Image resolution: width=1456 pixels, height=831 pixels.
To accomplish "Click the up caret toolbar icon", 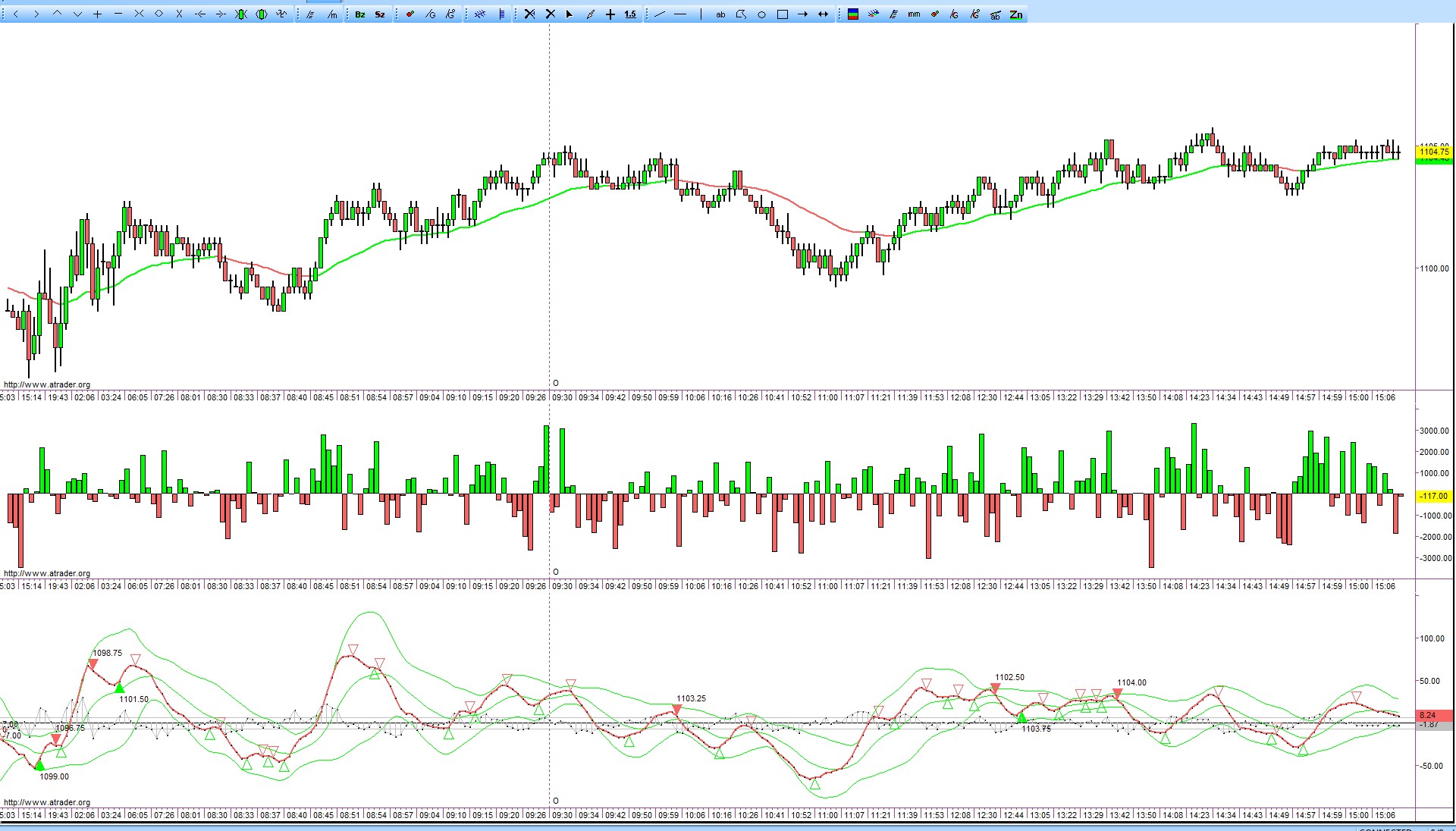I will tap(57, 14).
